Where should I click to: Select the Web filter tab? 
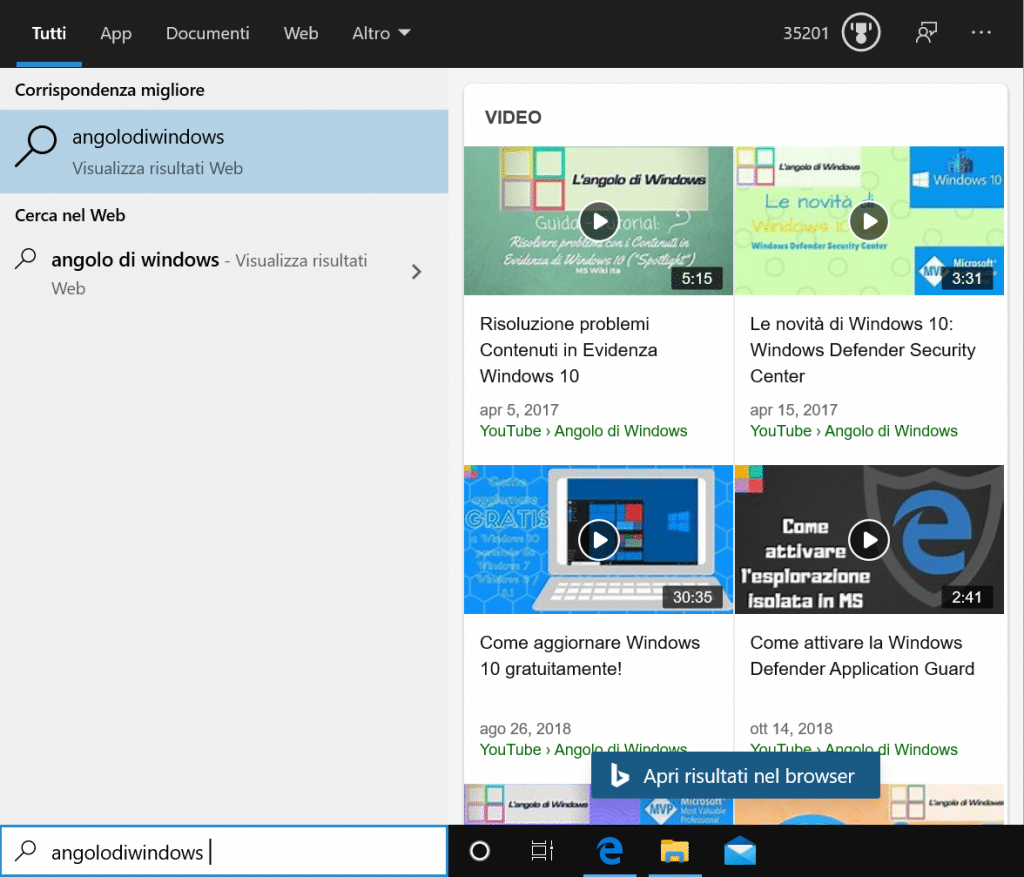pyautogui.click(x=301, y=33)
